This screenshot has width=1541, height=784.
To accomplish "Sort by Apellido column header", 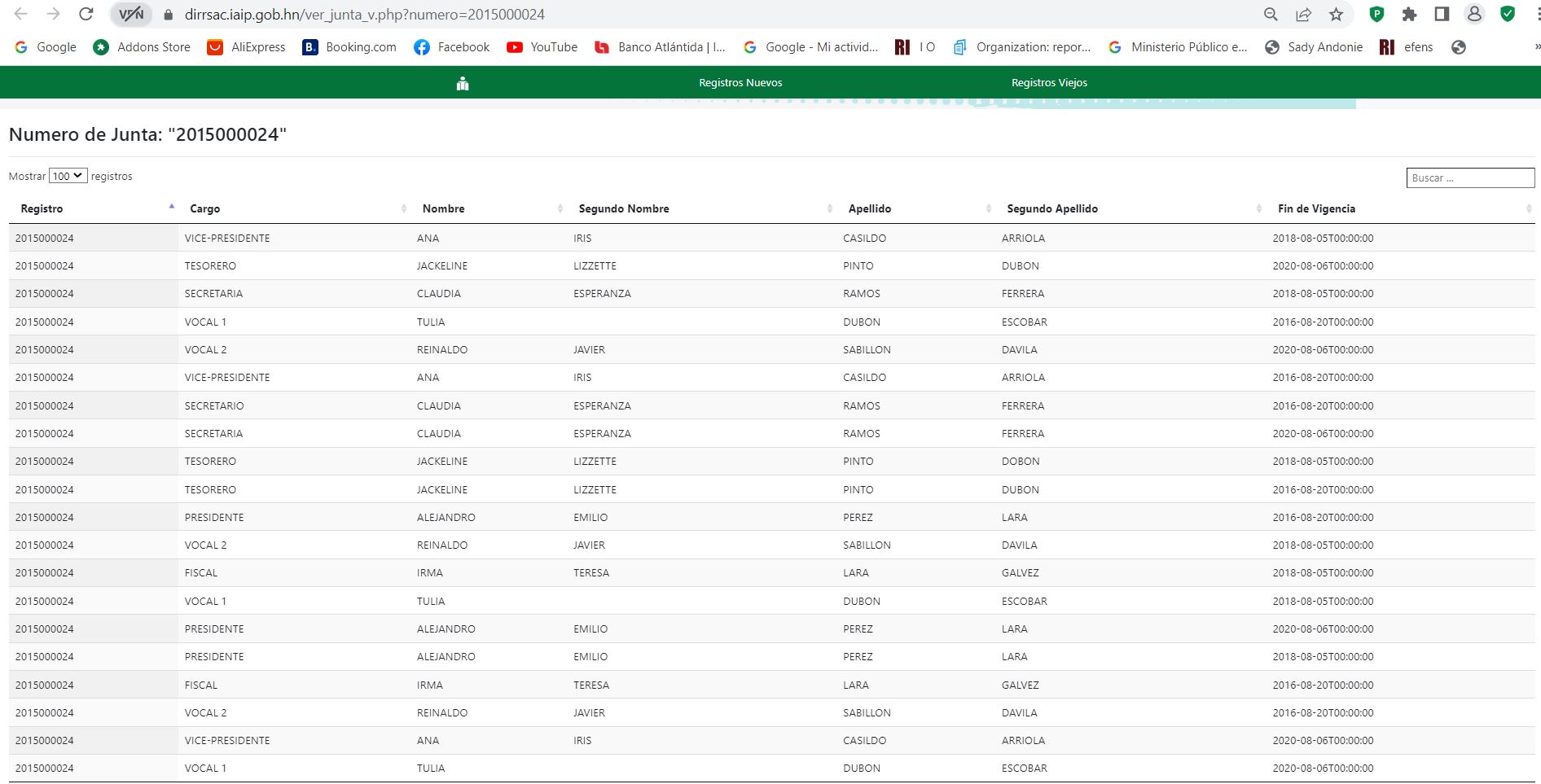I will point(916,208).
